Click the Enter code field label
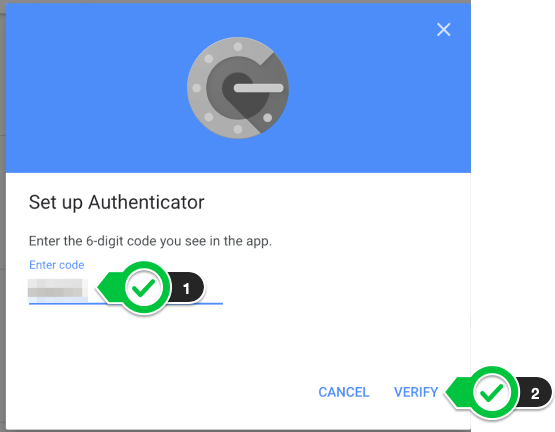 (x=57, y=265)
